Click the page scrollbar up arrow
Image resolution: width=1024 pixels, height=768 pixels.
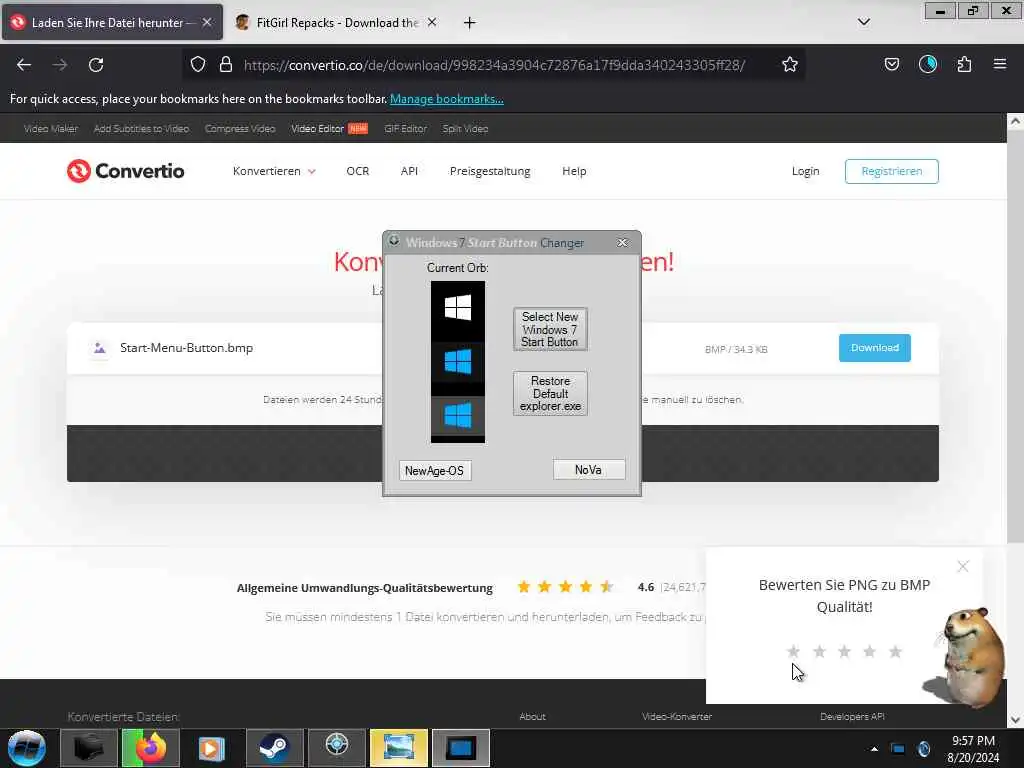[x=1015, y=121]
